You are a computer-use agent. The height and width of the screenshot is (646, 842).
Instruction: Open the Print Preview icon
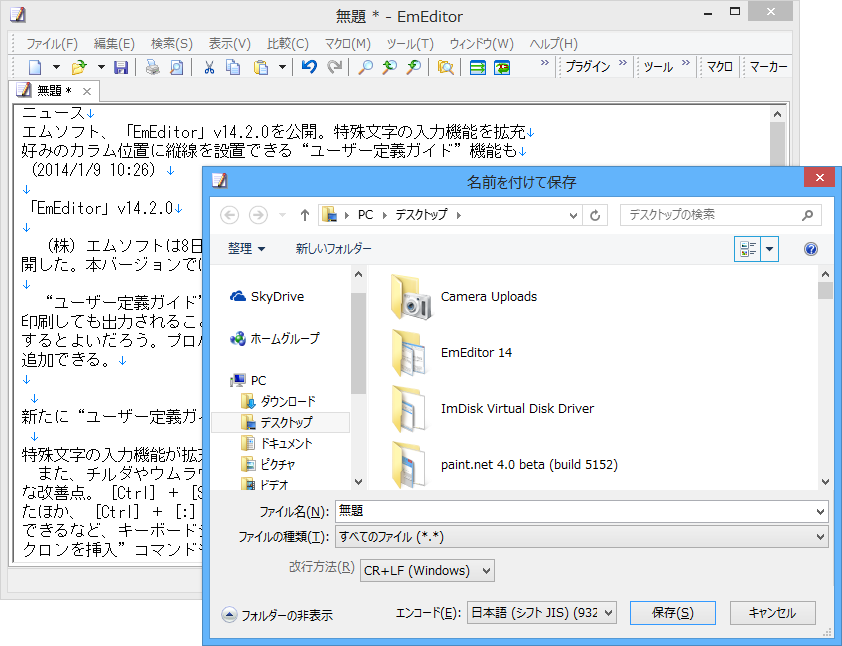178,67
